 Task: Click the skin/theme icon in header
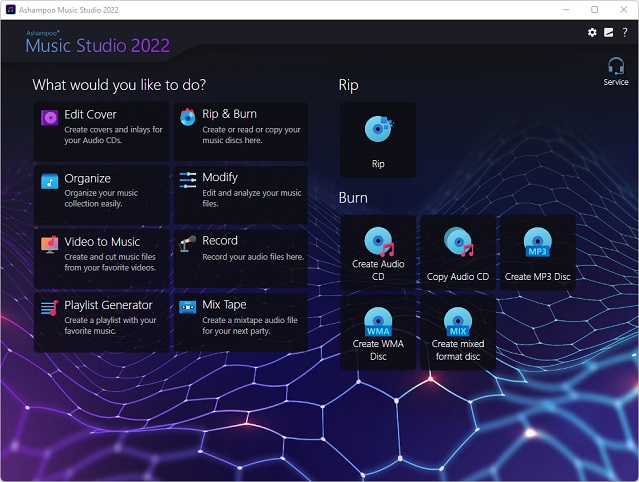[x=608, y=32]
